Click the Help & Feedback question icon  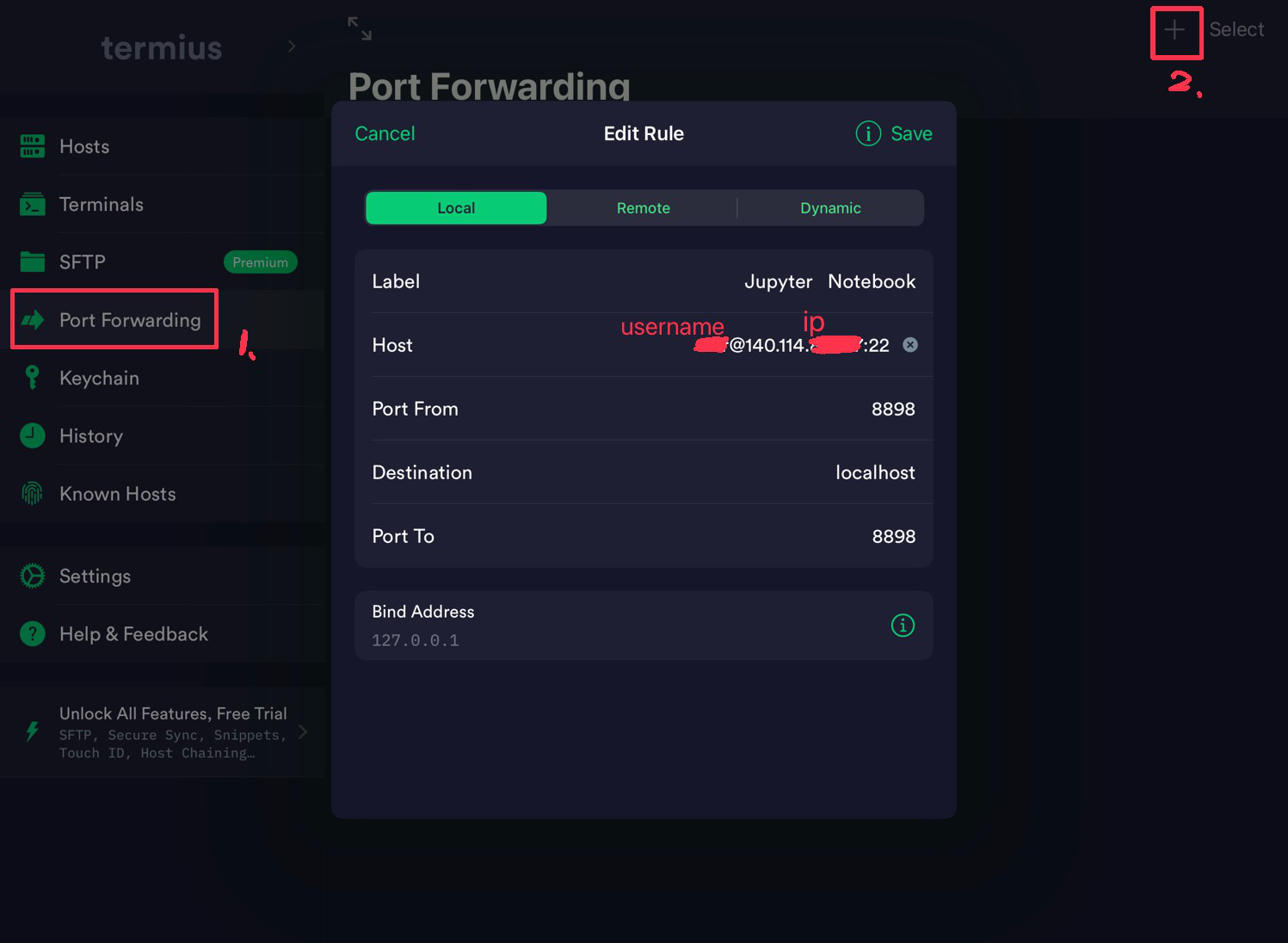(33, 634)
